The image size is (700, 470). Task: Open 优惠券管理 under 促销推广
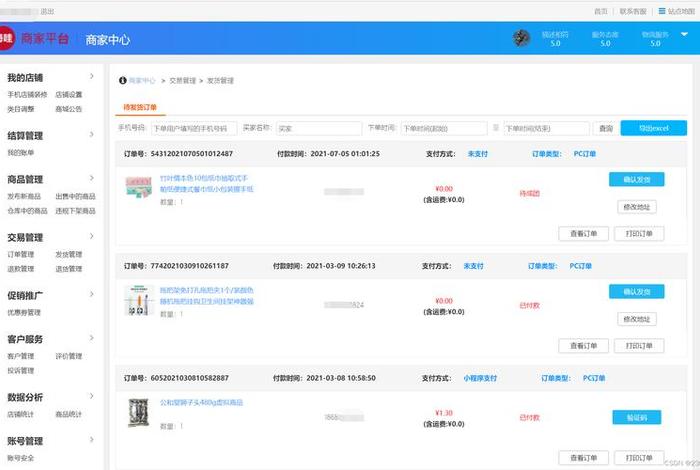pos(24,312)
